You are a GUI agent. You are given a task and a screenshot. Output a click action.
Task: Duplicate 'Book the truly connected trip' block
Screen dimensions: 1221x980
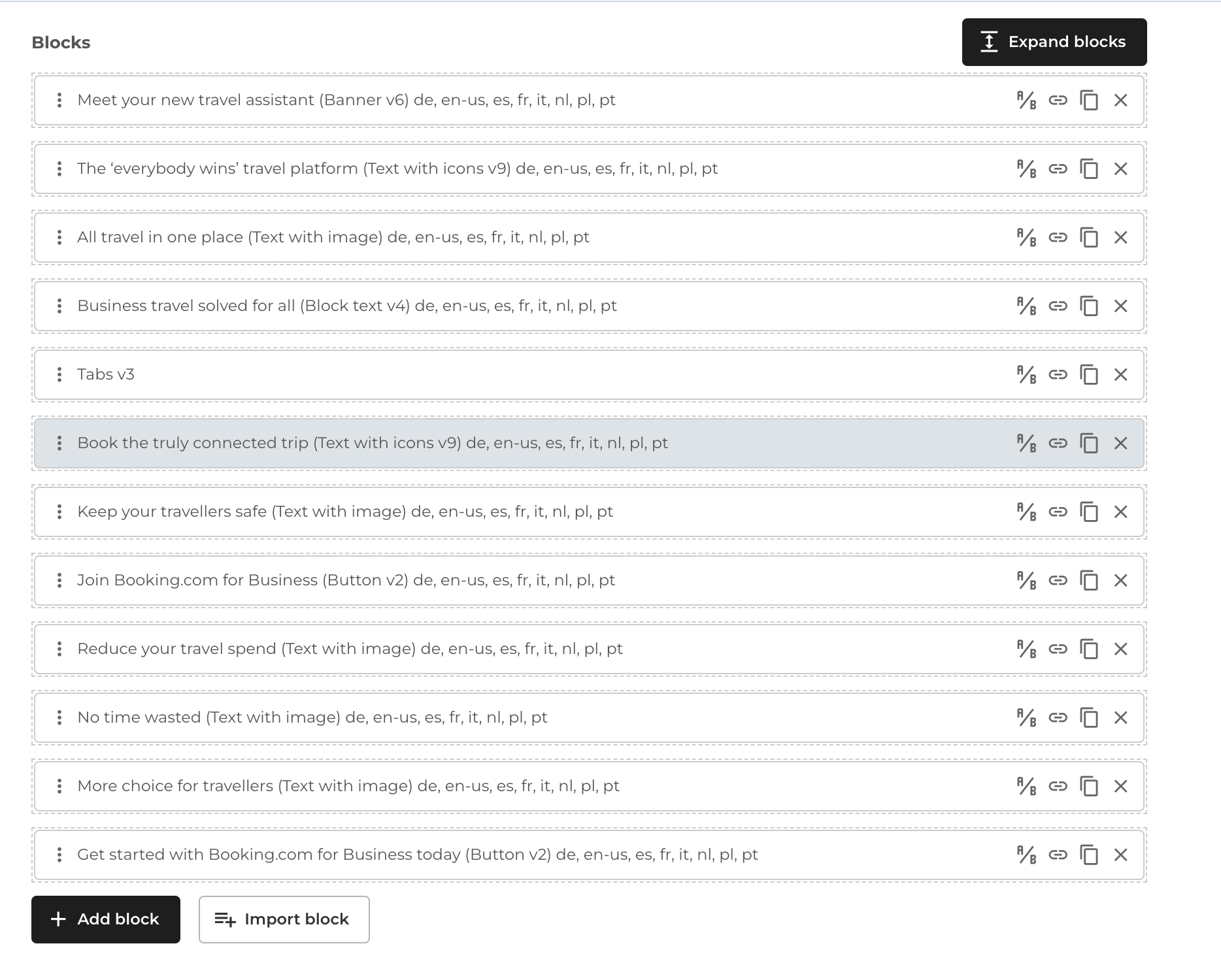pos(1089,444)
